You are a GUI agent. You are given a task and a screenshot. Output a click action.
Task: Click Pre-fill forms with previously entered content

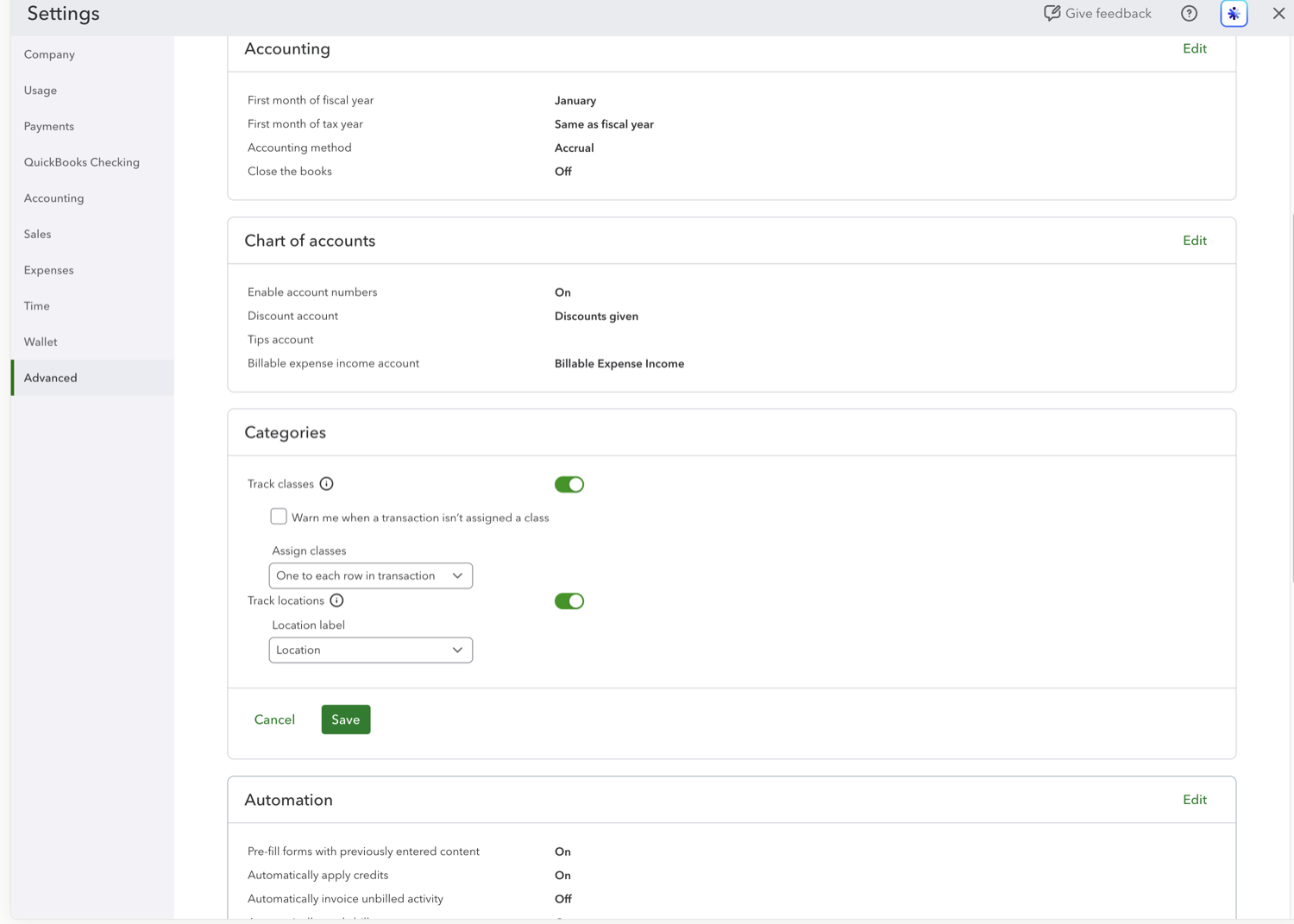click(363, 852)
